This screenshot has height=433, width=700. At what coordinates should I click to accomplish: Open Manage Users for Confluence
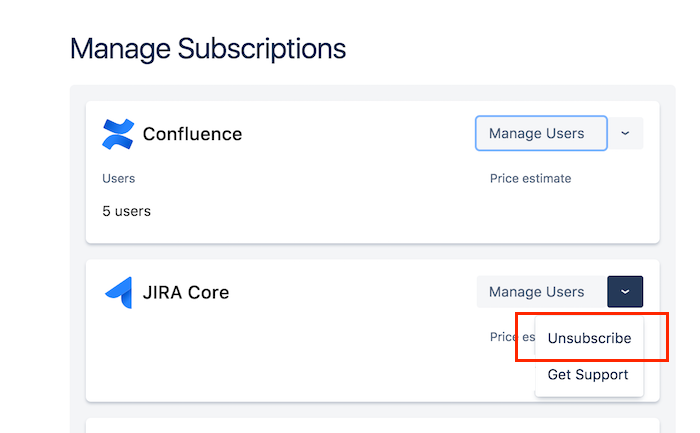(x=541, y=133)
